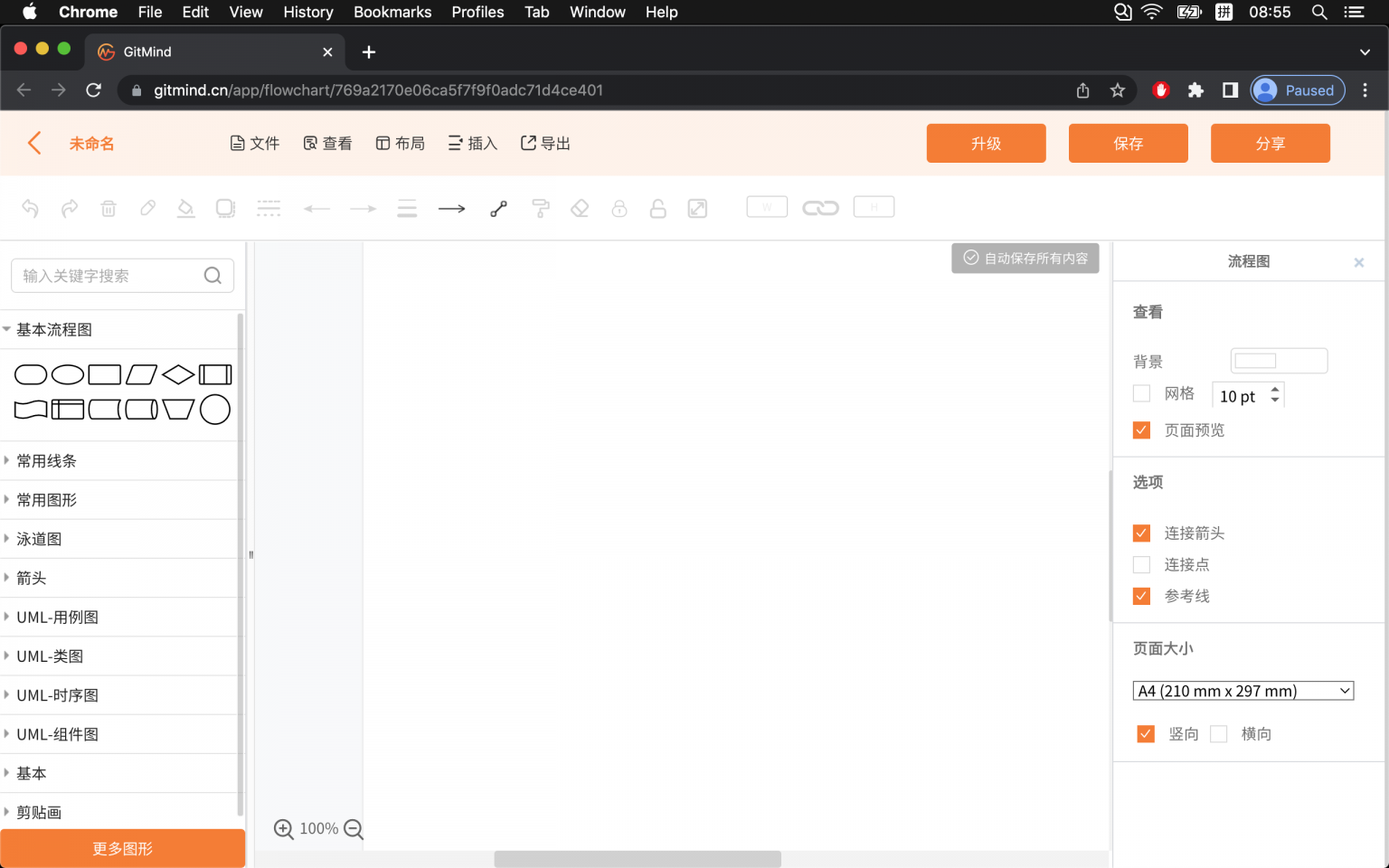Screen dimensions: 1389x868
Task: Select the delete (trash) toolbar icon
Action: [x=109, y=208]
